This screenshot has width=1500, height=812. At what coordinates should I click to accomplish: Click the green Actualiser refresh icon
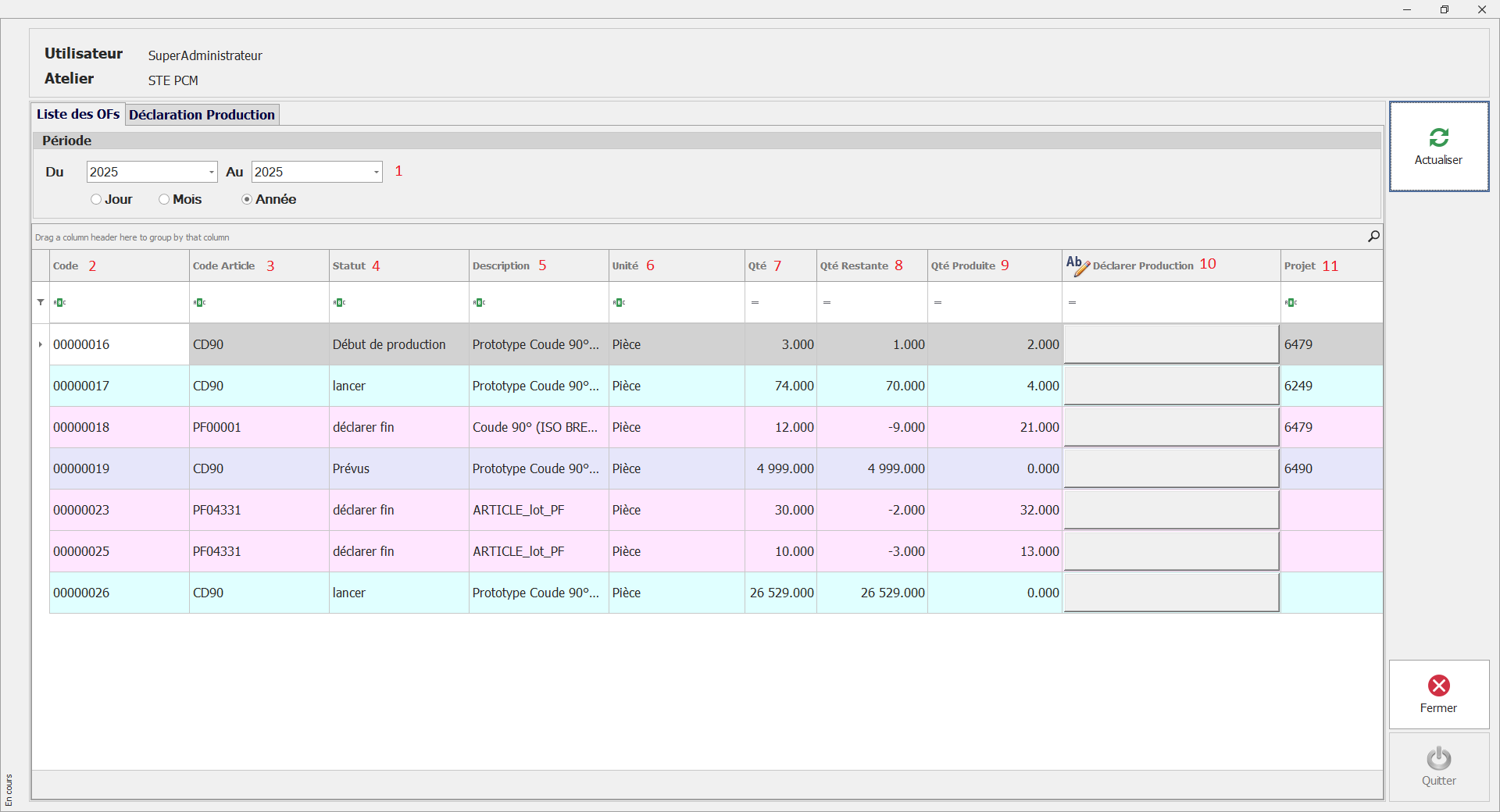click(x=1438, y=137)
